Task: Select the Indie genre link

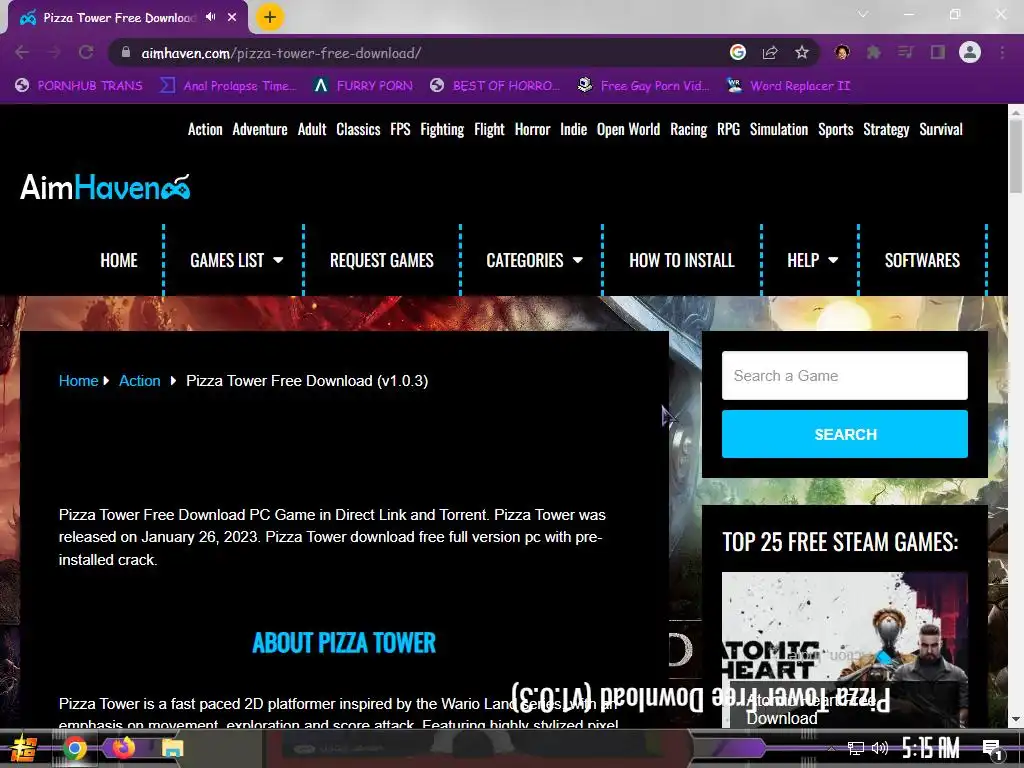Action: pyautogui.click(x=573, y=129)
